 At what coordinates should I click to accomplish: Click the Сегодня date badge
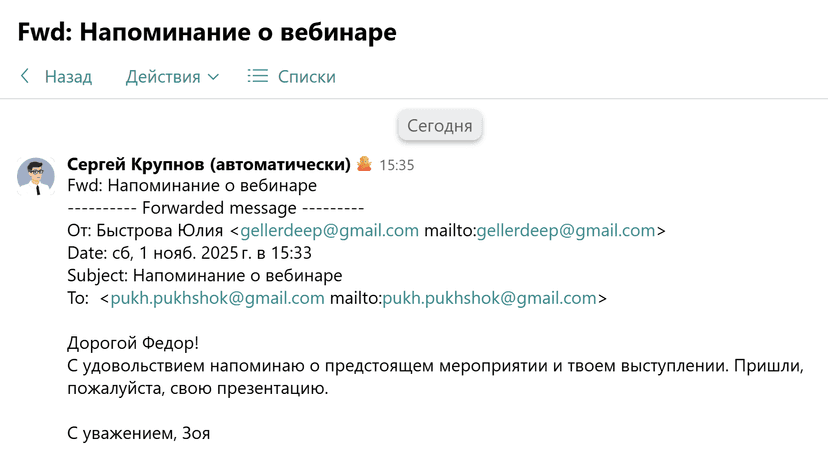tap(439, 126)
